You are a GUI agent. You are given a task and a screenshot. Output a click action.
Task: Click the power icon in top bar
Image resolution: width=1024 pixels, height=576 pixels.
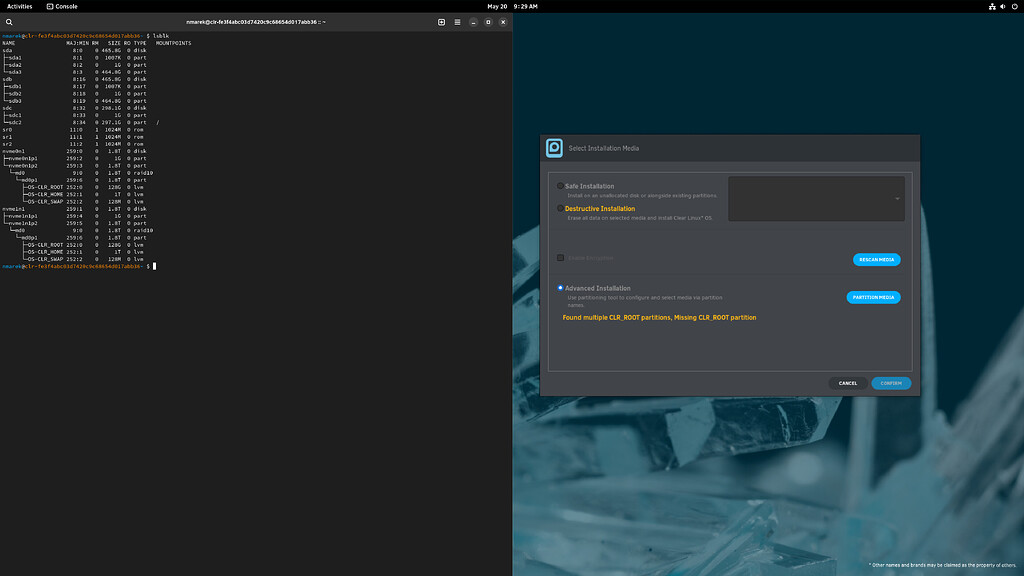click(x=1016, y=6)
